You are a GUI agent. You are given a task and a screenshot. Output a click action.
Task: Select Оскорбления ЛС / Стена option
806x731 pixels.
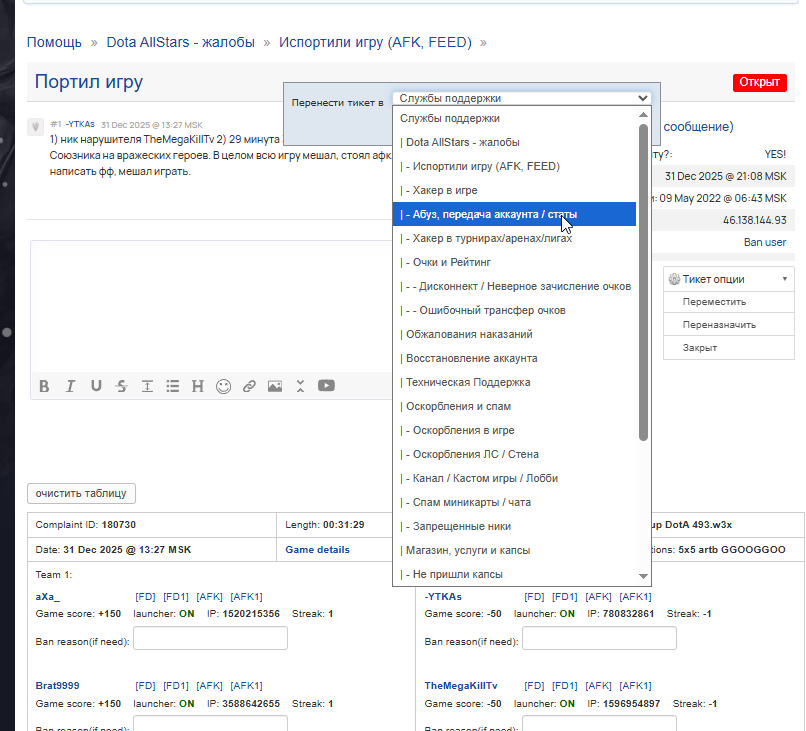[514, 454]
